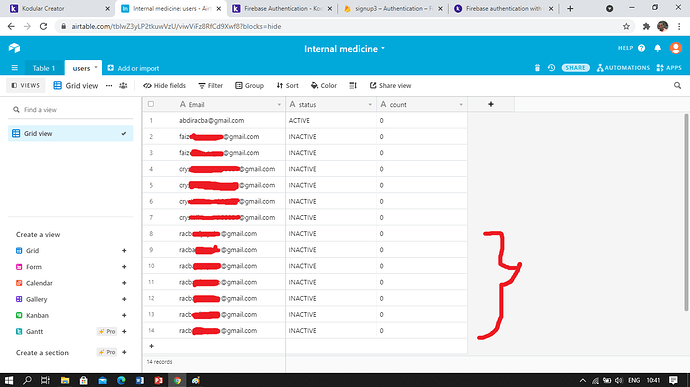Open Chrome extensions puzzle icon
The height and width of the screenshot is (387, 690).
click(x=646, y=26)
